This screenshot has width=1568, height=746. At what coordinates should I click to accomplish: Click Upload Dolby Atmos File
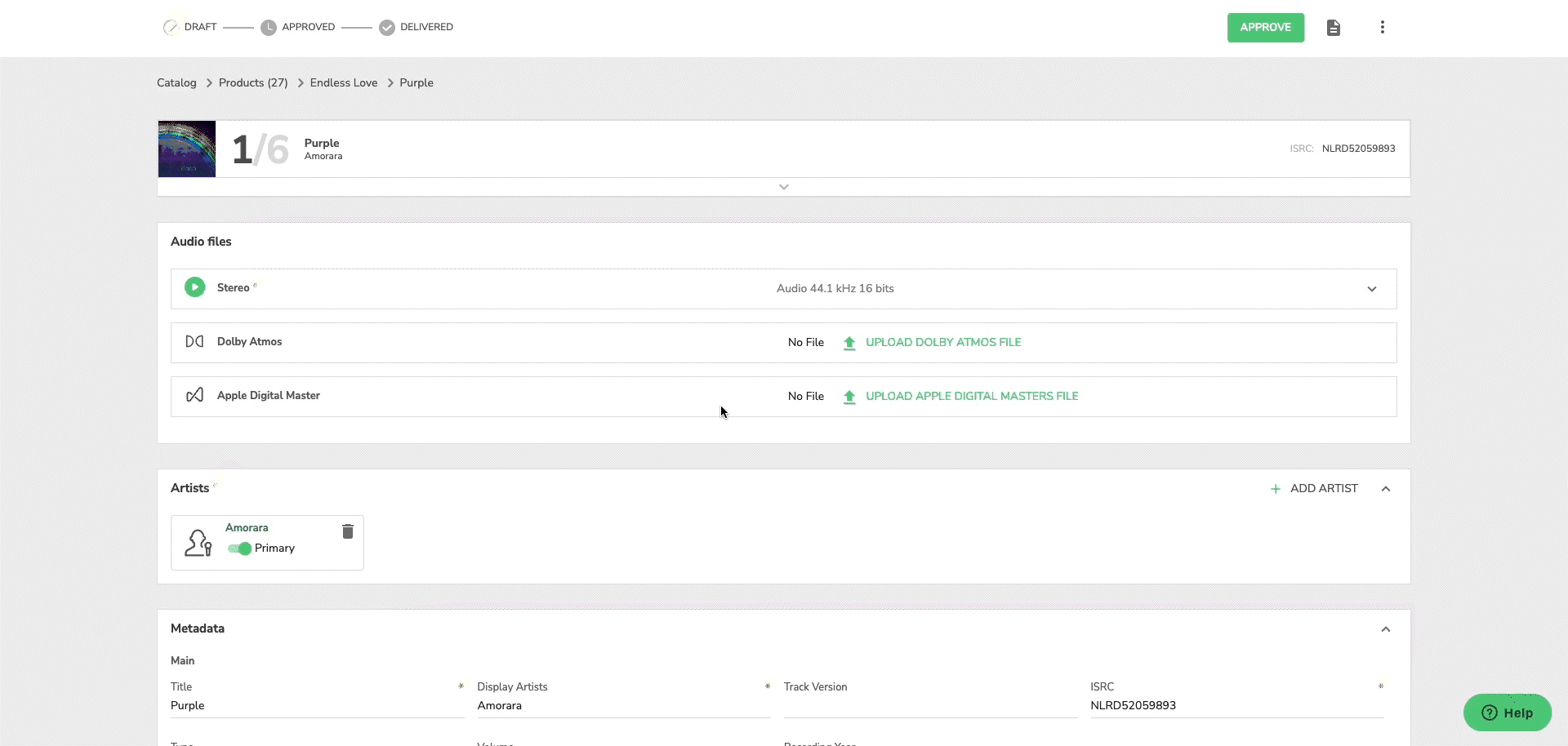click(943, 342)
